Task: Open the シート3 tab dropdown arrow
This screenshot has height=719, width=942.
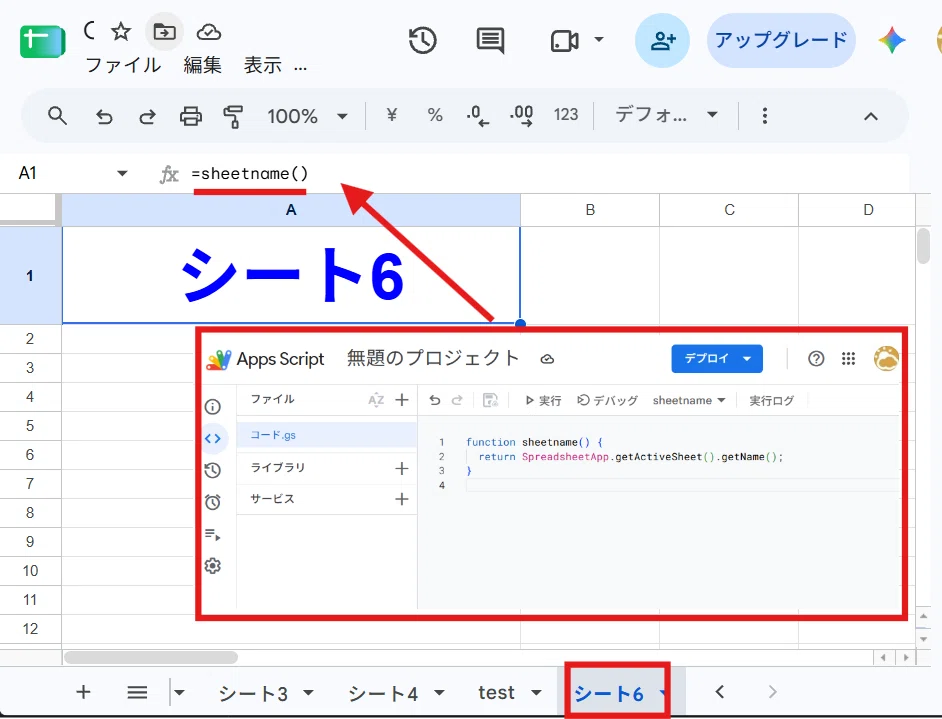Action: tap(308, 693)
